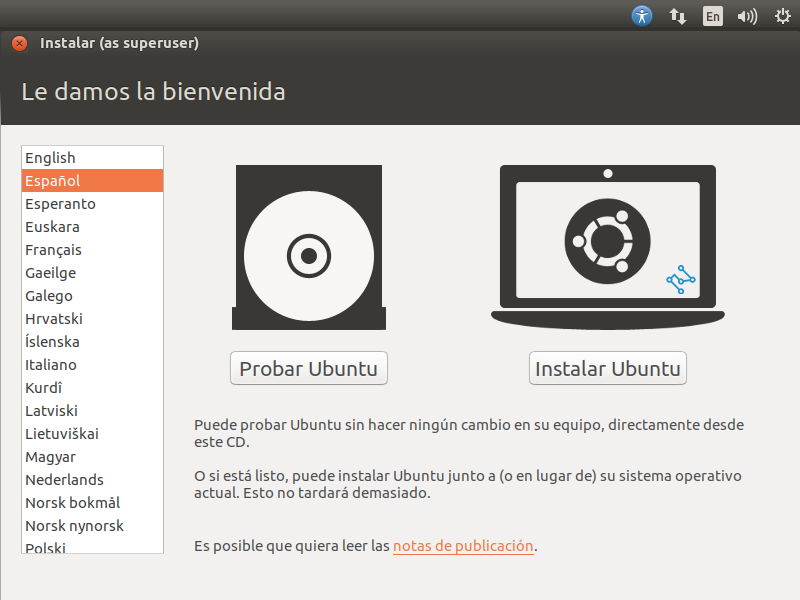Pick Lietuviškai from the language list
This screenshot has width=800, height=600.
click(92, 433)
